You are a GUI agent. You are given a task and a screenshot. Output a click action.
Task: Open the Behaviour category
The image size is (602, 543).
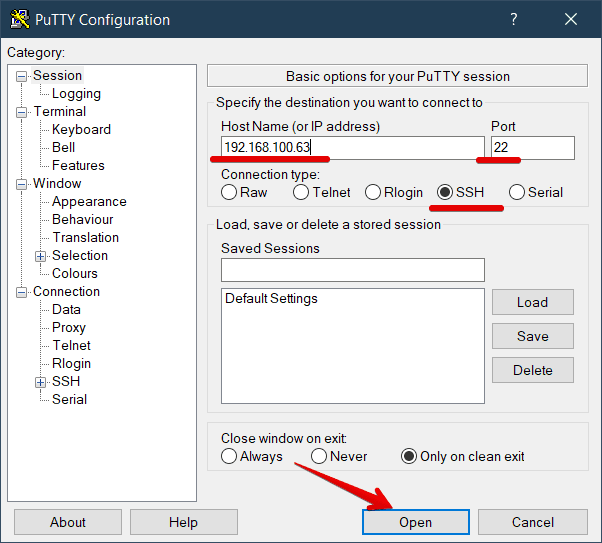[x=83, y=220]
